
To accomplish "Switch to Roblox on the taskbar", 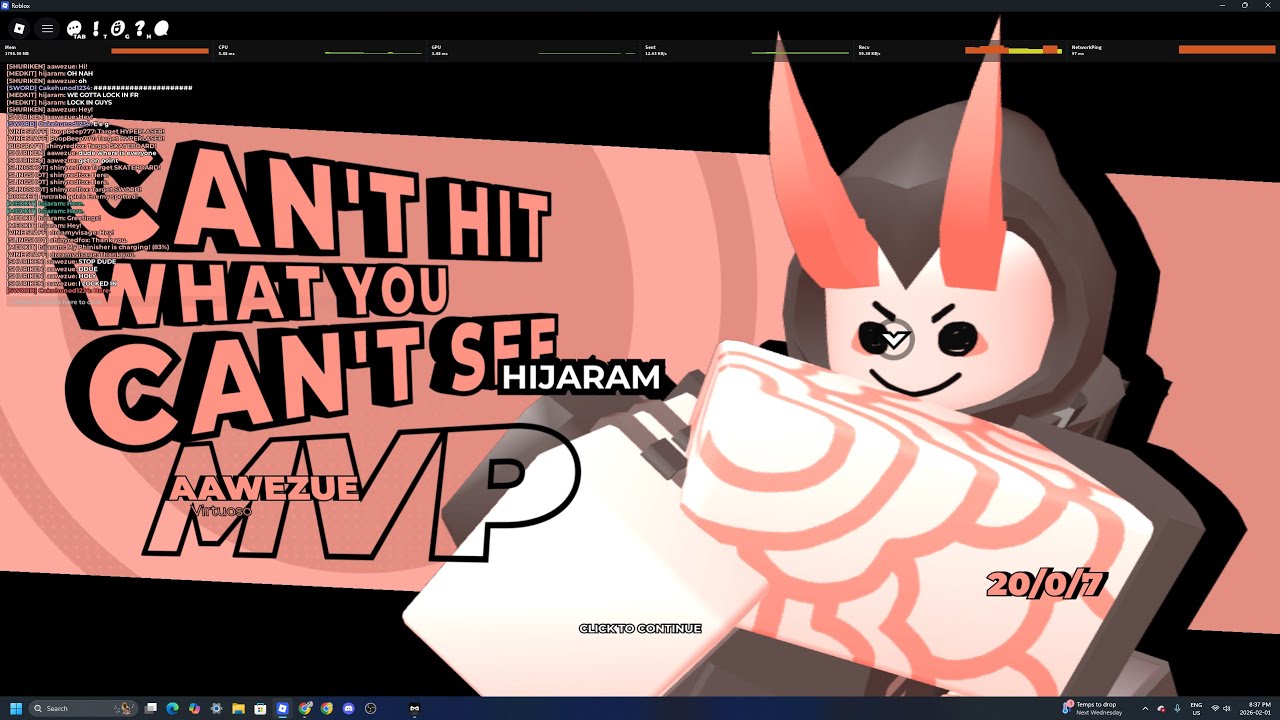I will pos(282,708).
